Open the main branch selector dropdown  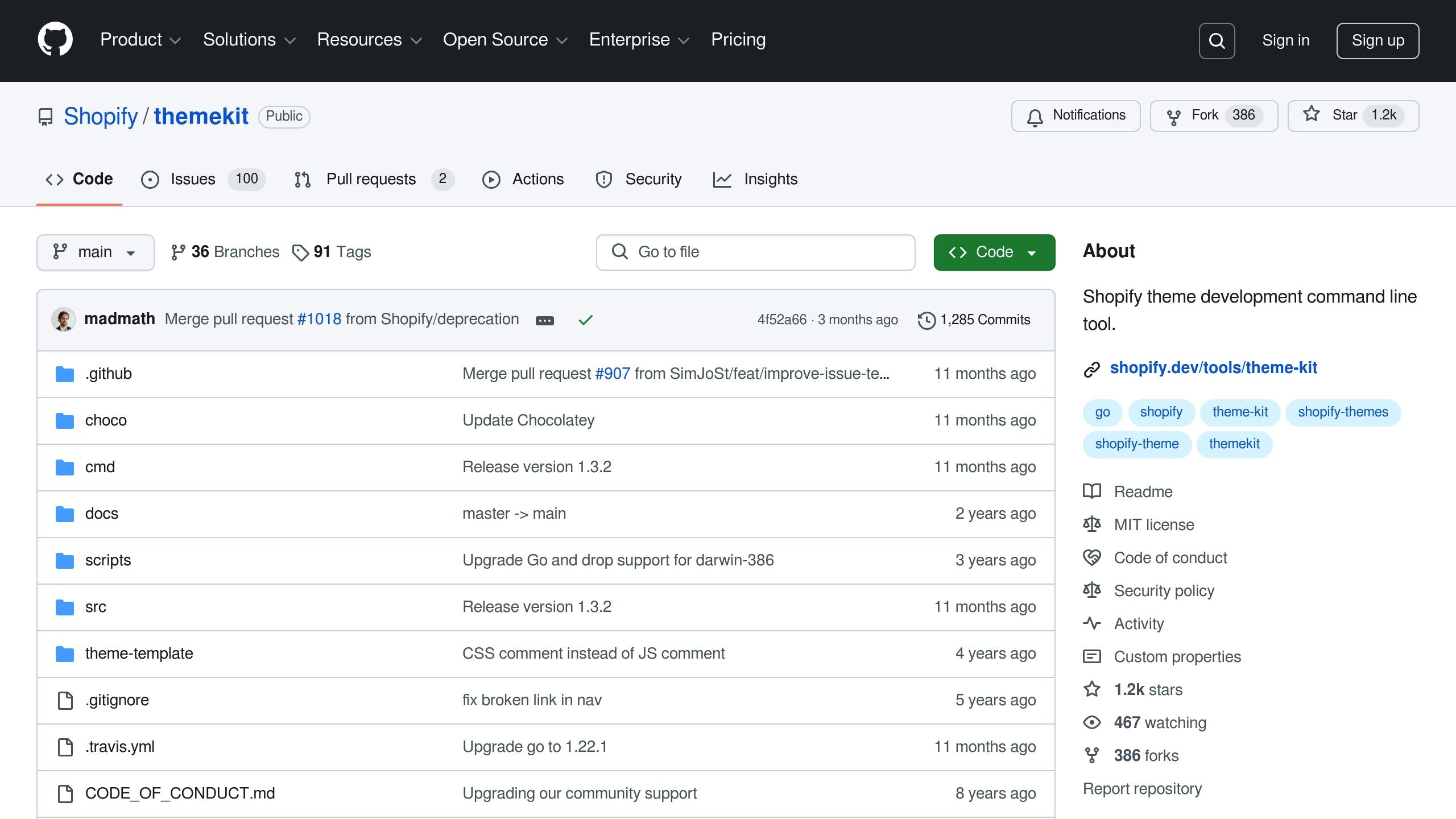click(96, 253)
